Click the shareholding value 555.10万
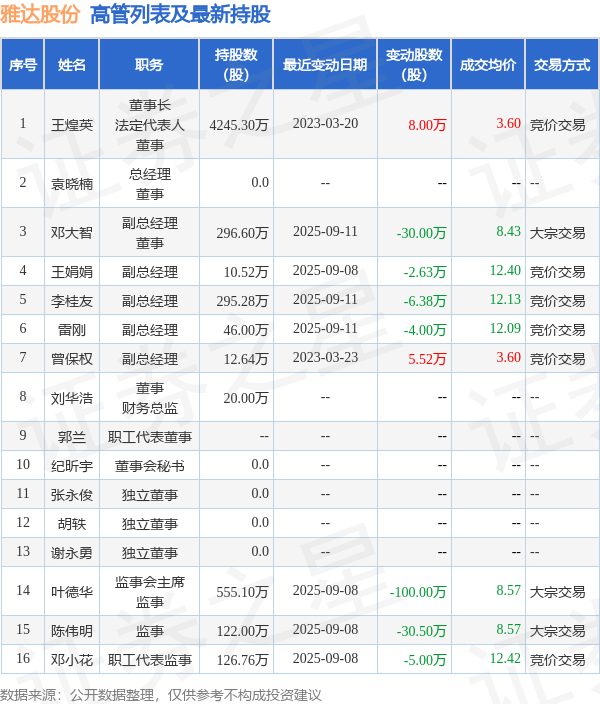Image resolution: width=600 pixels, height=704 pixels. (x=243, y=592)
